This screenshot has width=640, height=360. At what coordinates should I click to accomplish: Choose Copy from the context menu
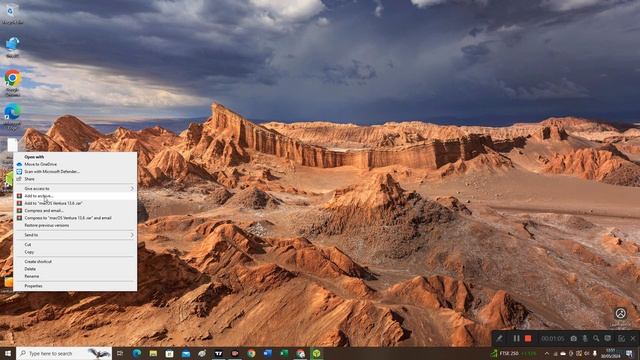[75, 252]
